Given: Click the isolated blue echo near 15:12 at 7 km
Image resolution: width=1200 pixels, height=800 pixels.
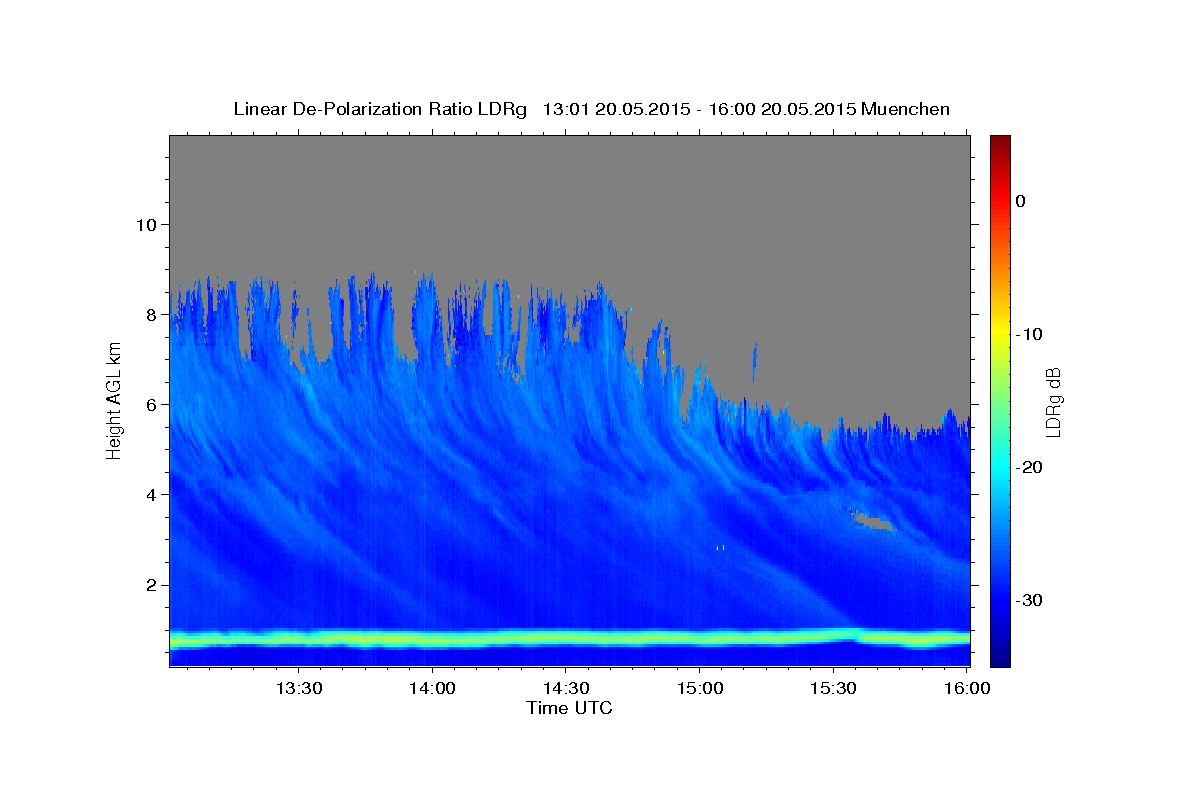Looking at the screenshot, I should pos(755,361).
